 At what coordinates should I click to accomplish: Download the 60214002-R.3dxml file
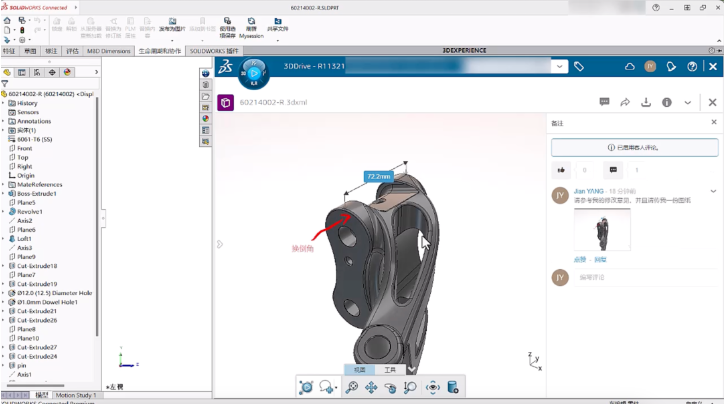click(x=646, y=102)
